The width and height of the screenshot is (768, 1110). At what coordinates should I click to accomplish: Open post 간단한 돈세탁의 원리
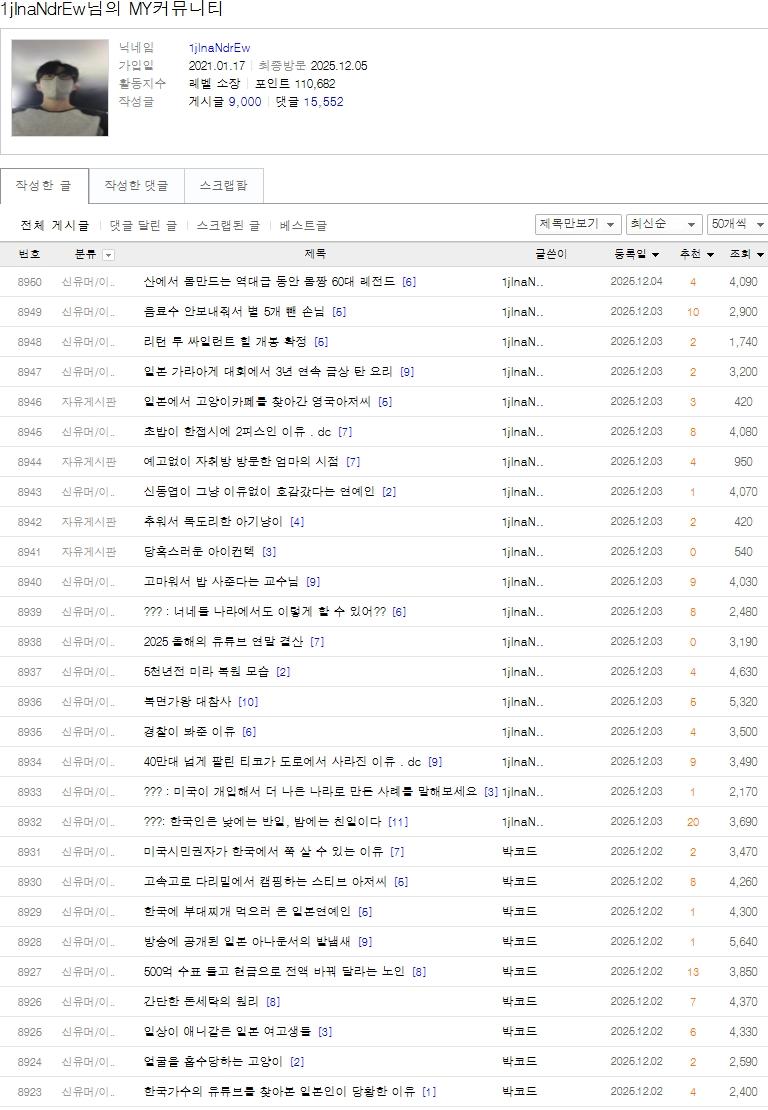pyautogui.click(x=200, y=1002)
